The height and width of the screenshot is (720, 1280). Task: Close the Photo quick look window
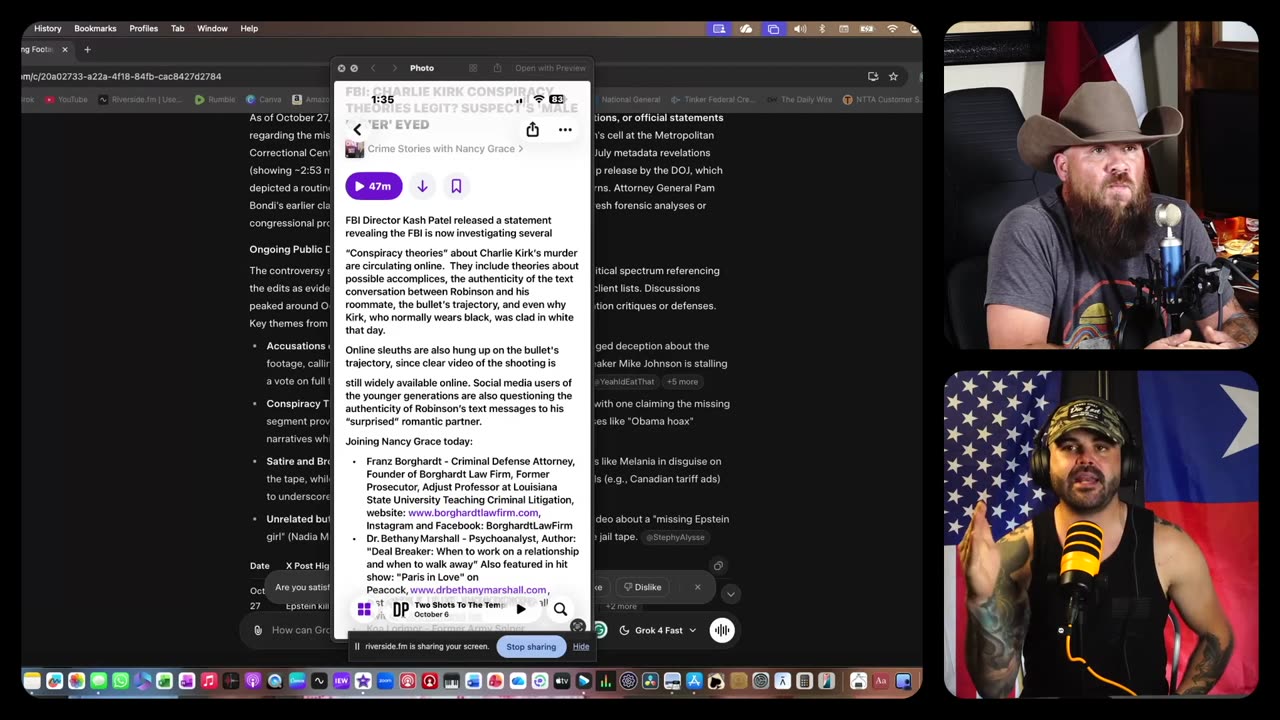[341, 68]
